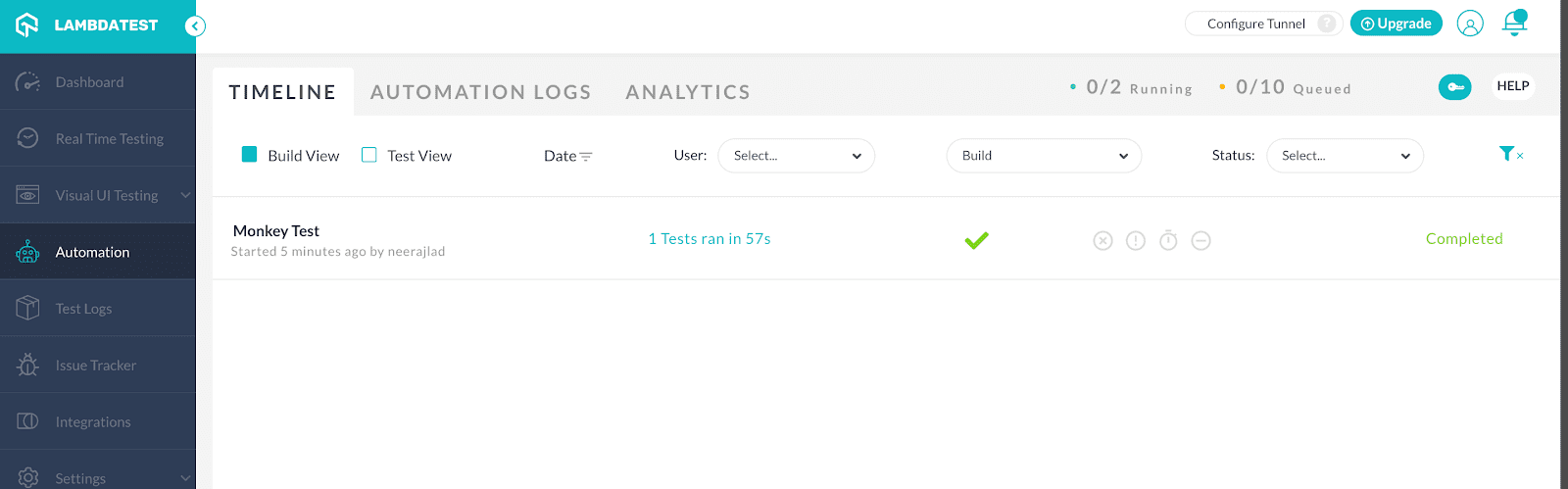This screenshot has width=1568, height=489.
Task: Click the green passed checkmark icon
Action: coord(976,240)
